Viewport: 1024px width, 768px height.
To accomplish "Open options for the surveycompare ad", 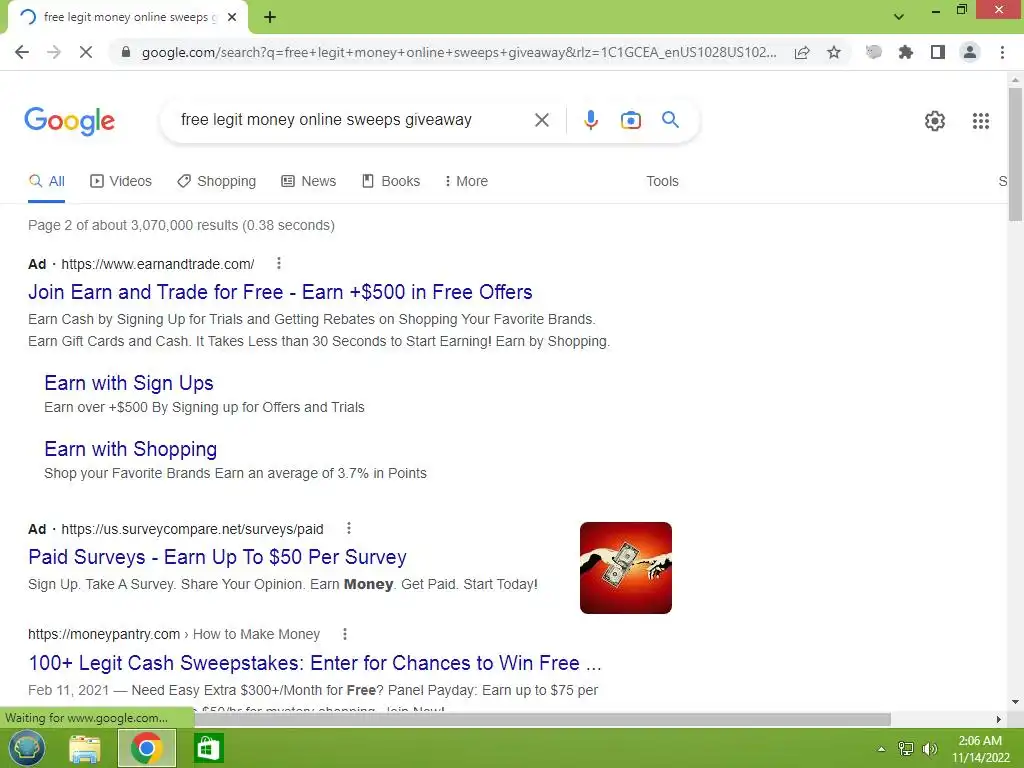I will tap(349, 528).
